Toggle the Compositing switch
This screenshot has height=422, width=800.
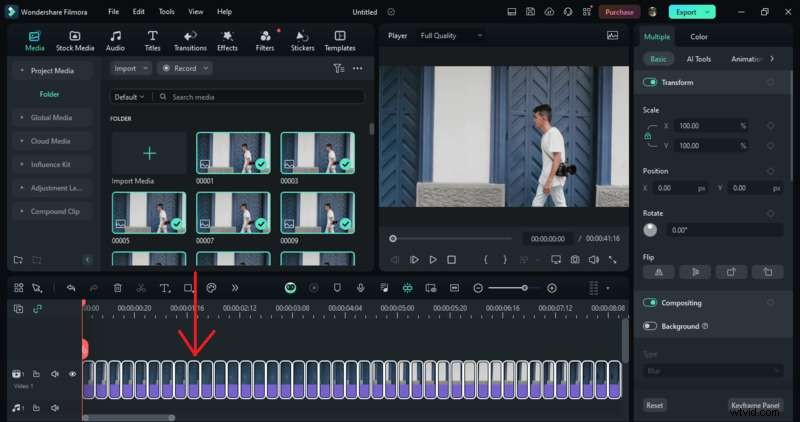click(x=649, y=303)
